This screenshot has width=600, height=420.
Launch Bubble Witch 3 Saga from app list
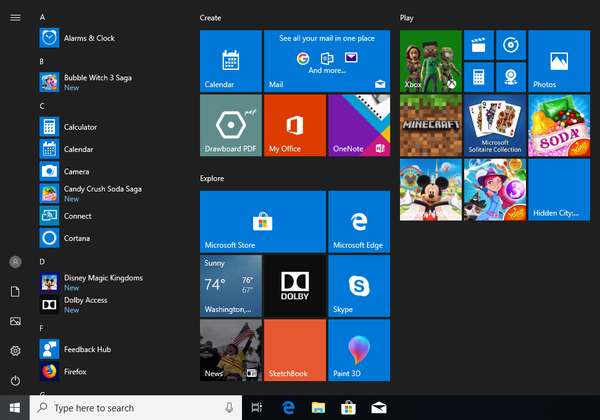111,82
